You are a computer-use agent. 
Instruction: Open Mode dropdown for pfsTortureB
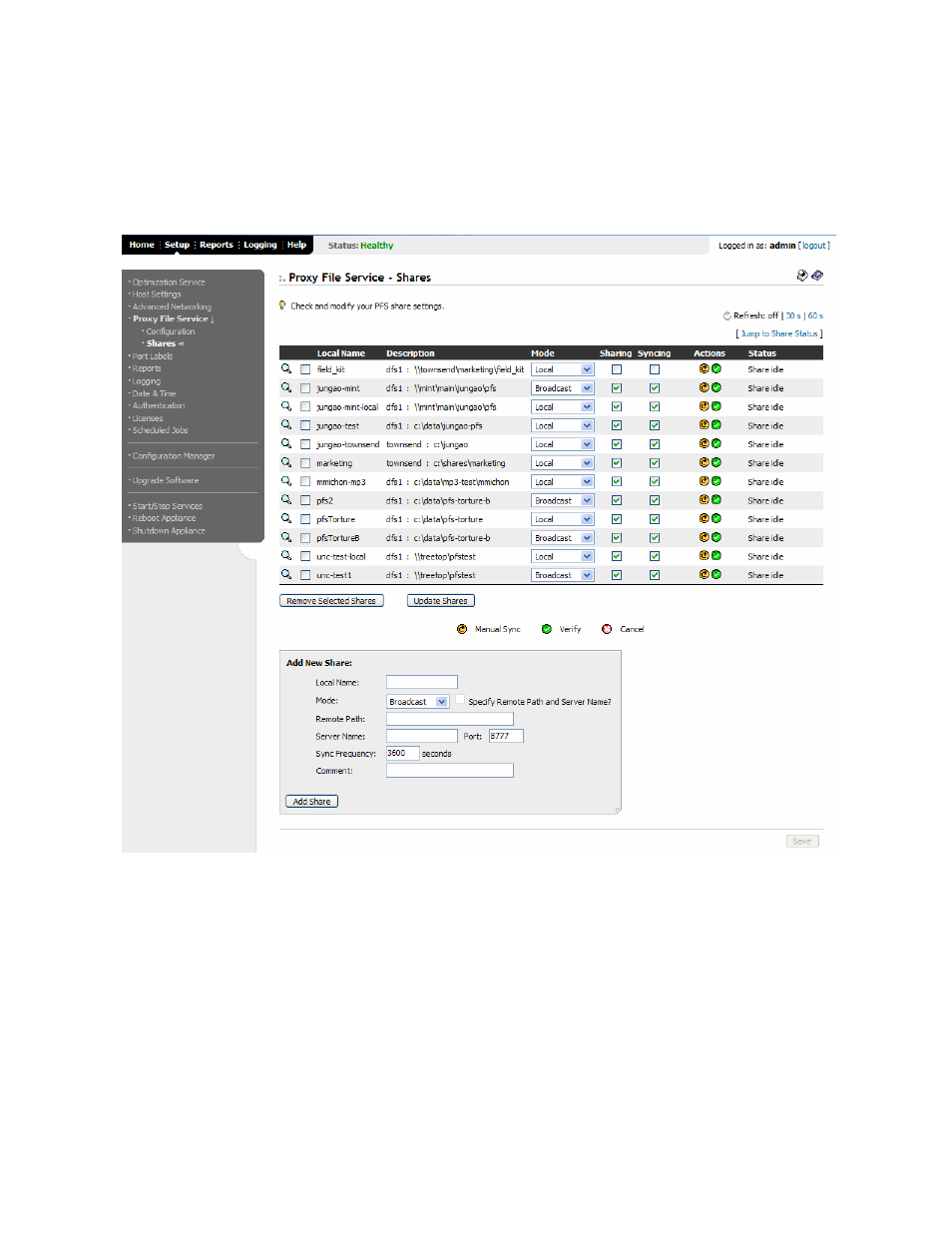[x=563, y=538]
